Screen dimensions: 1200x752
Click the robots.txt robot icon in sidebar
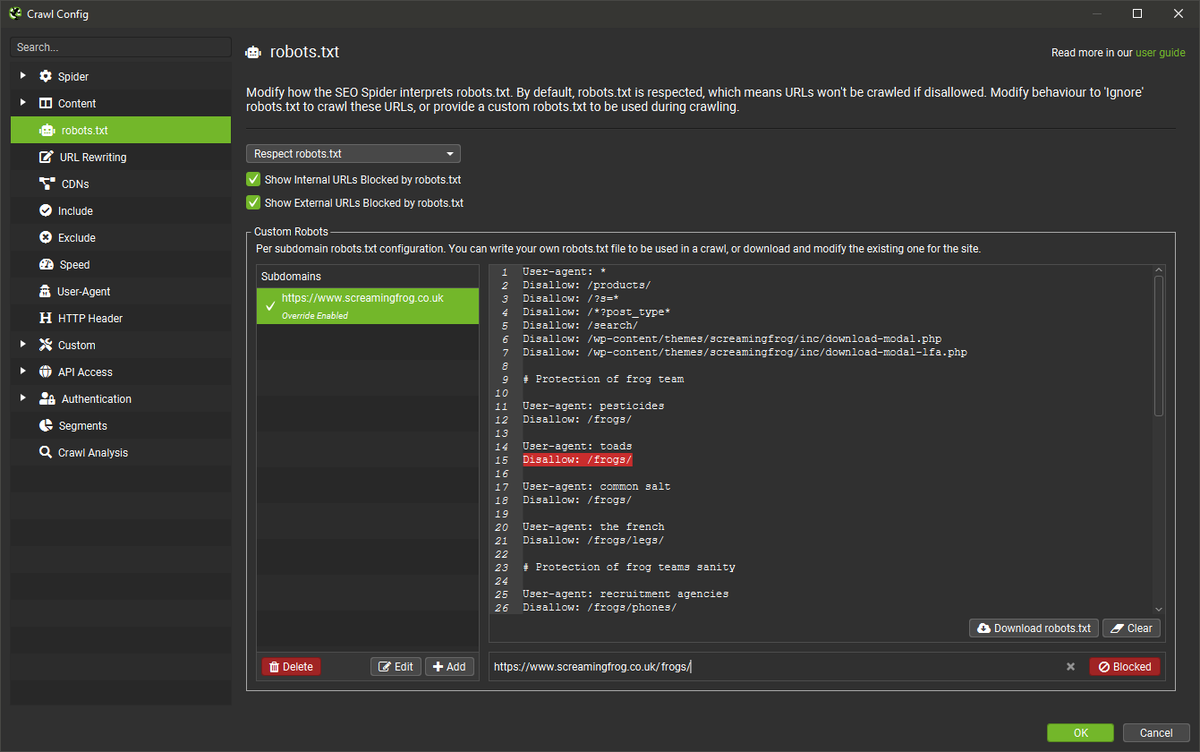46,130
